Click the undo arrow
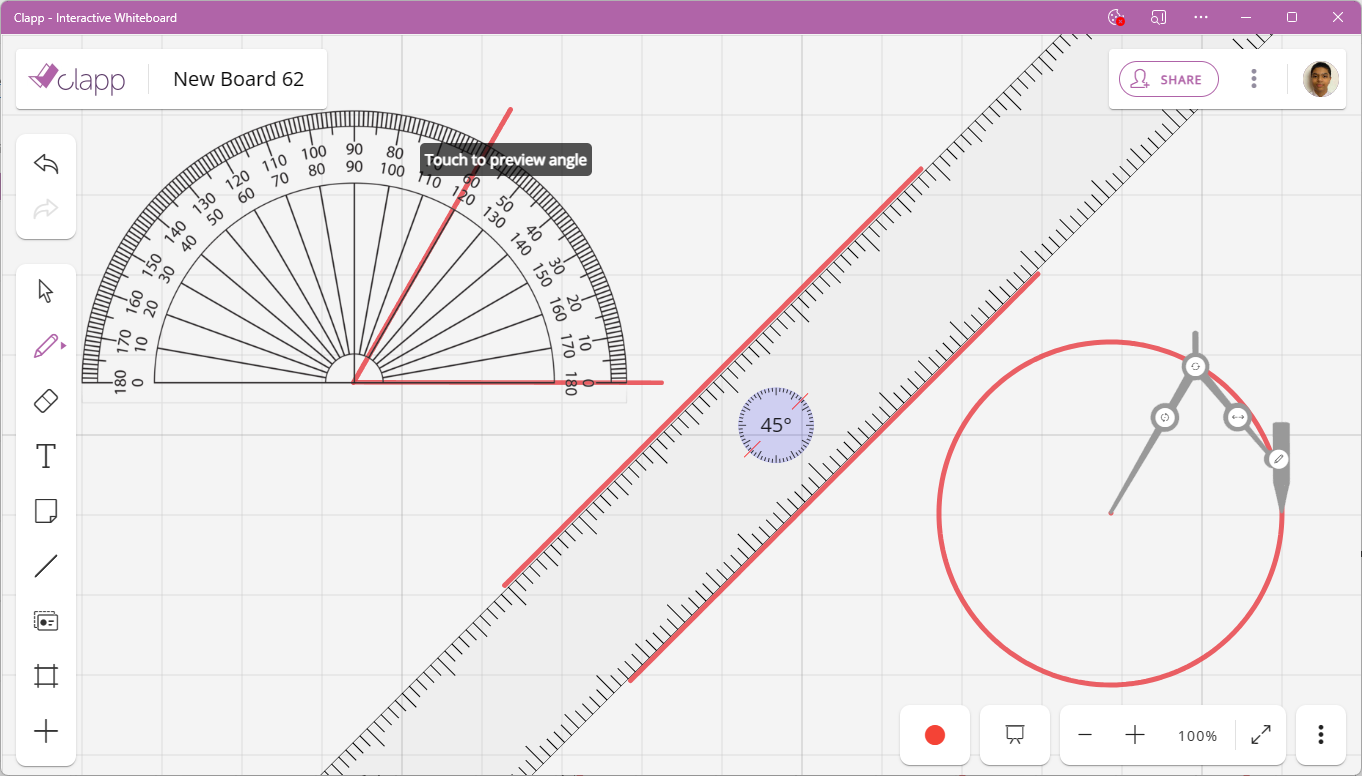1362x776 pixels. pos(45,162)
